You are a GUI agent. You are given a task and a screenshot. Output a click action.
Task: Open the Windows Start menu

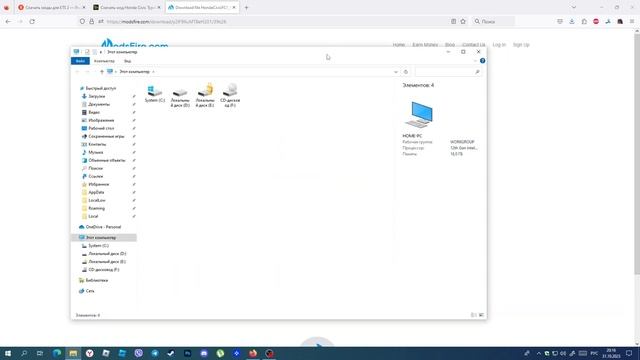point(8,353)
